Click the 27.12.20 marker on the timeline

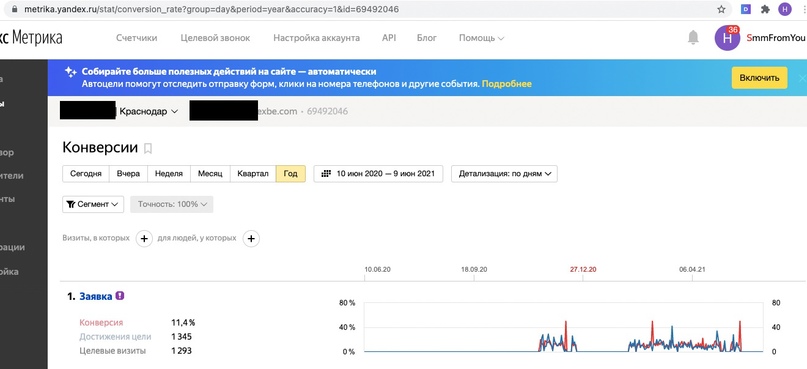[583, 269]
